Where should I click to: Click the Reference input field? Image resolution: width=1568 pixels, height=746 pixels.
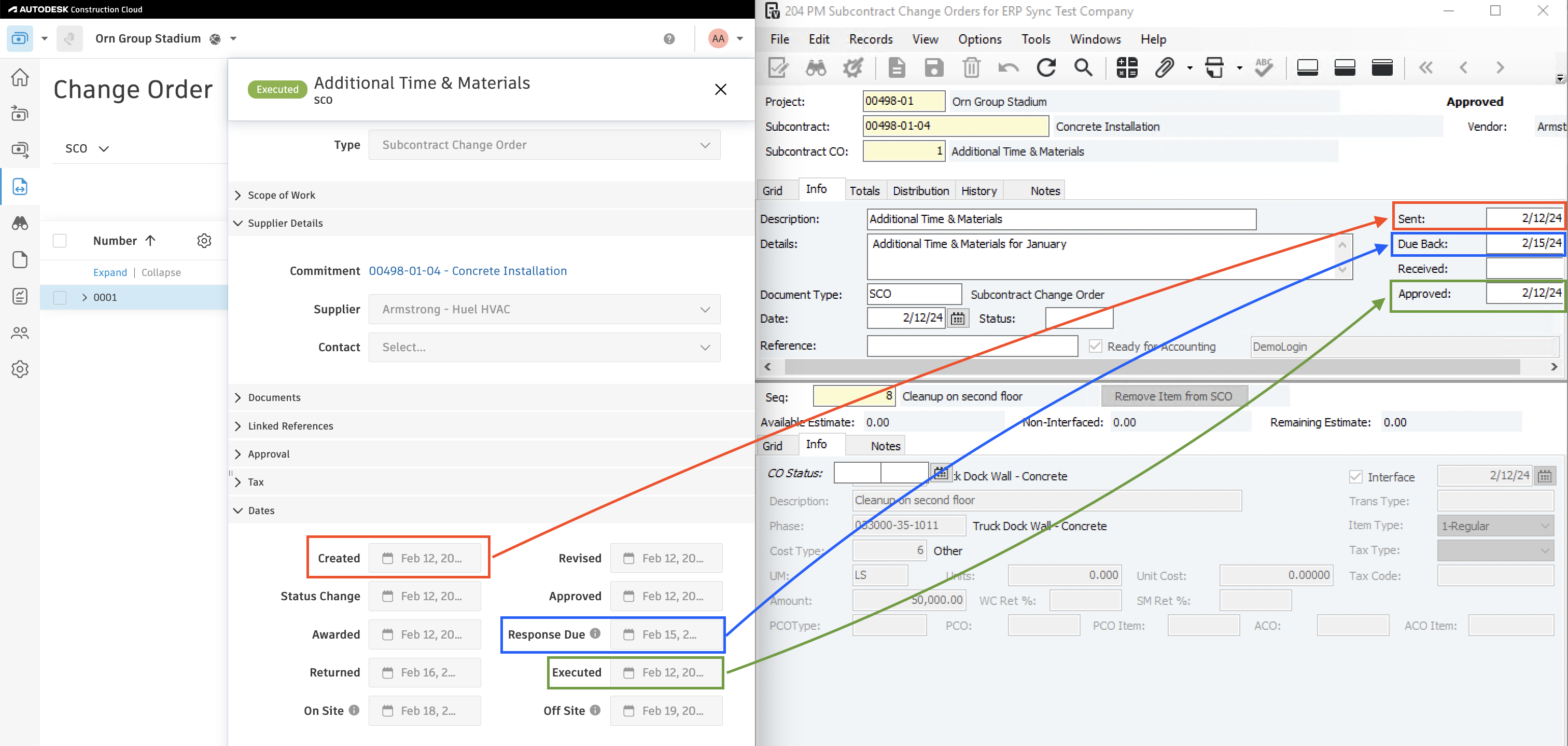point(972,346)
